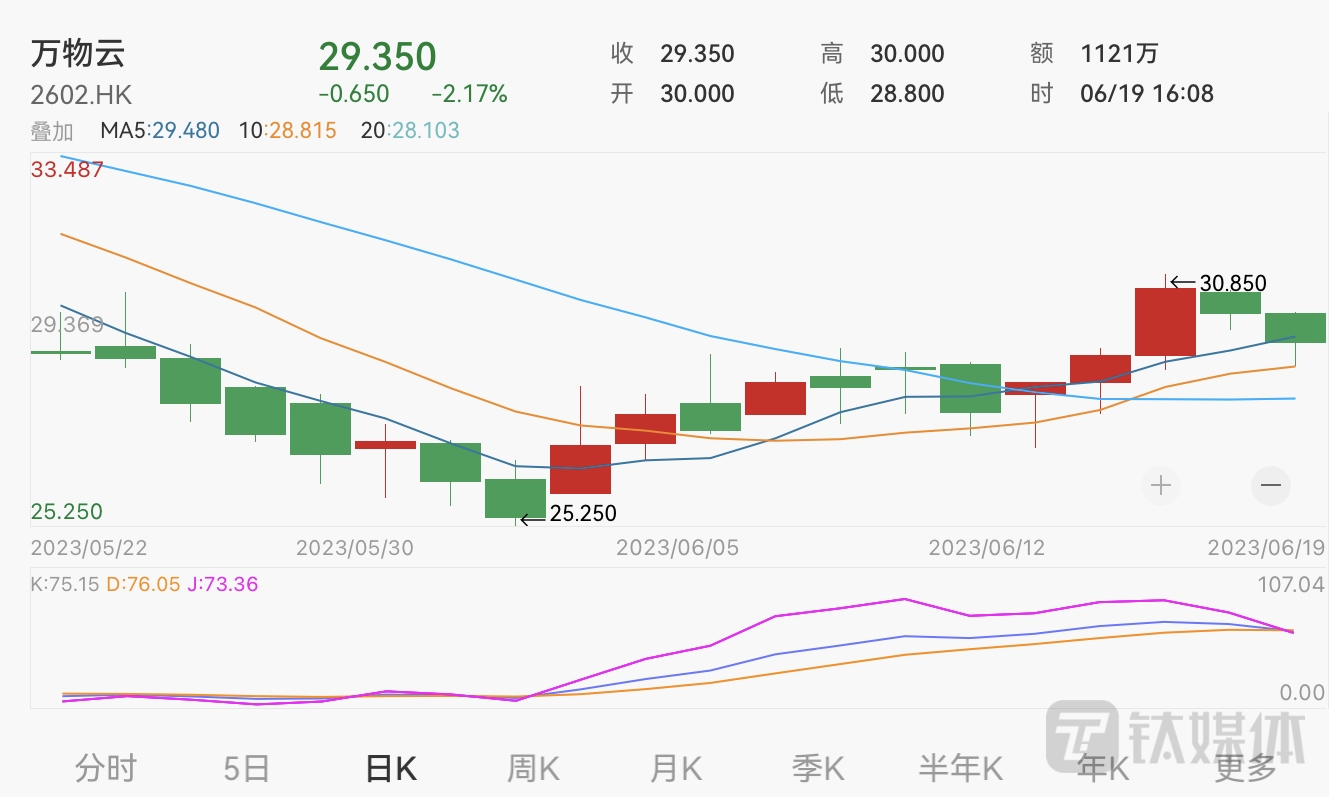Select the 5日 five-day tab
The width and height of the screenshot is (1329, 797).
coord(246,768)
